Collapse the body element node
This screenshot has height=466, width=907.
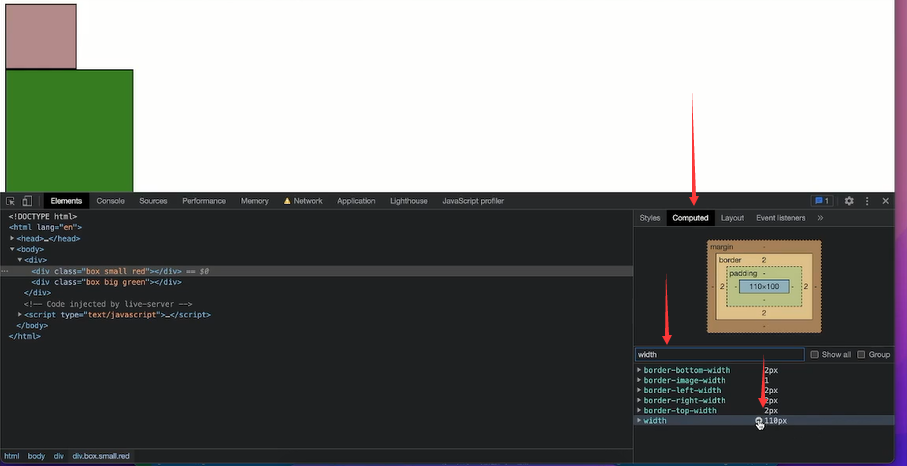[x=13, y=249]
